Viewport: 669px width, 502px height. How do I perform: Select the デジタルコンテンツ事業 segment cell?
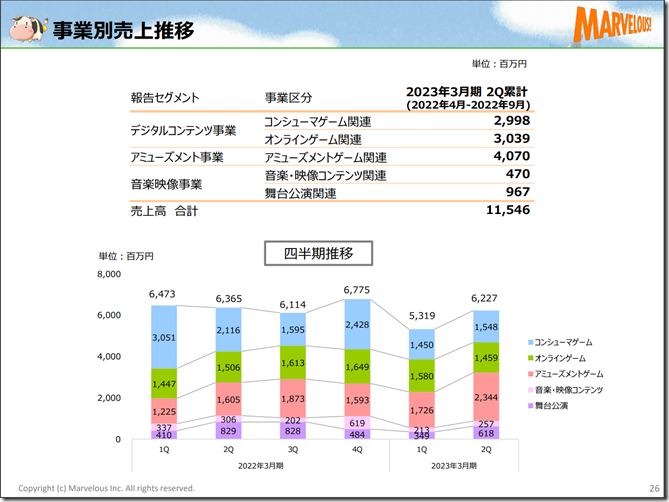183,131
